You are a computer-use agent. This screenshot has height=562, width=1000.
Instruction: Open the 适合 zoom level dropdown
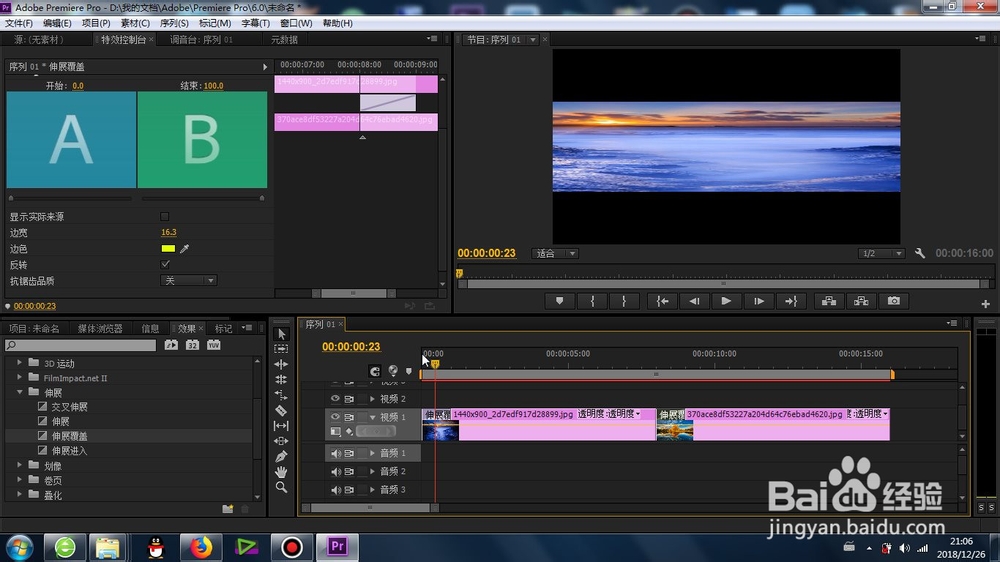point(554,254)
